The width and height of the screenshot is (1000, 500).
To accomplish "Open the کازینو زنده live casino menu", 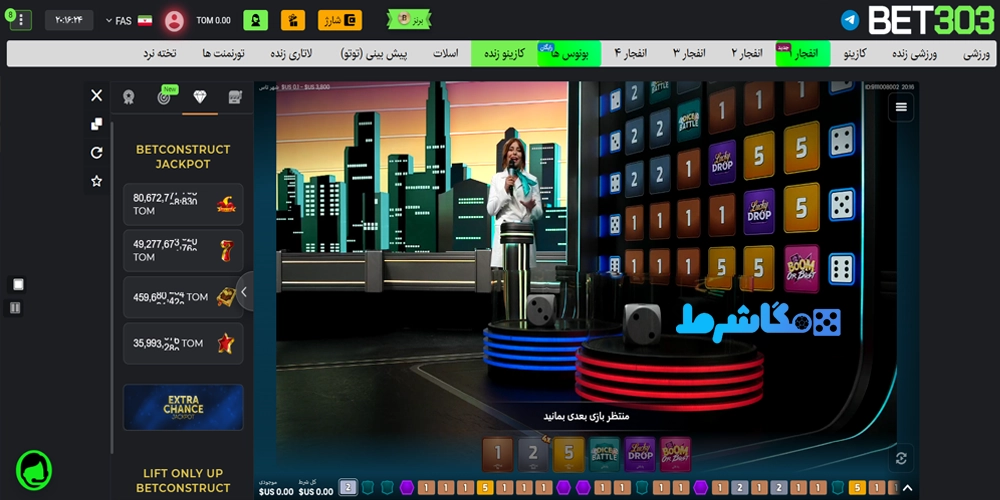I will [x=504, y=54].
